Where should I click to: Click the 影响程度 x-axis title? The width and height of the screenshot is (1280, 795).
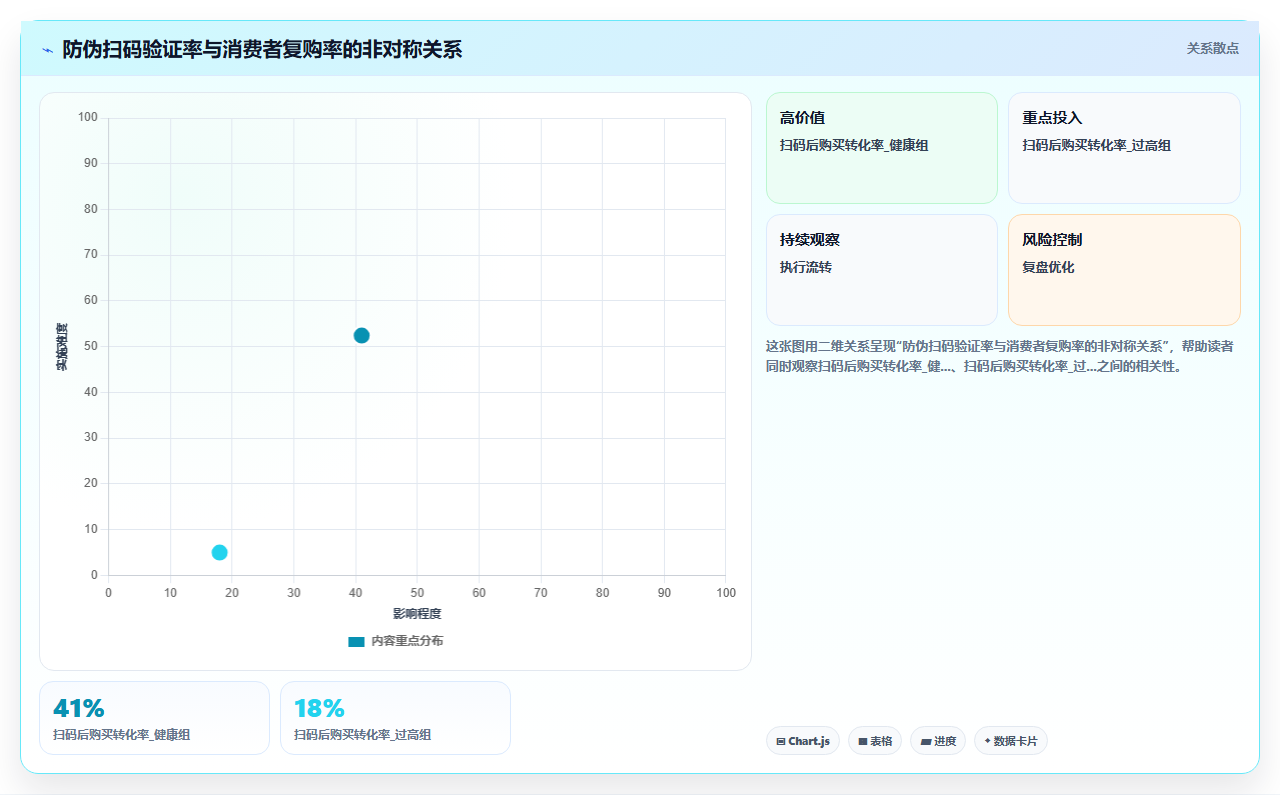tap(417, 613)
